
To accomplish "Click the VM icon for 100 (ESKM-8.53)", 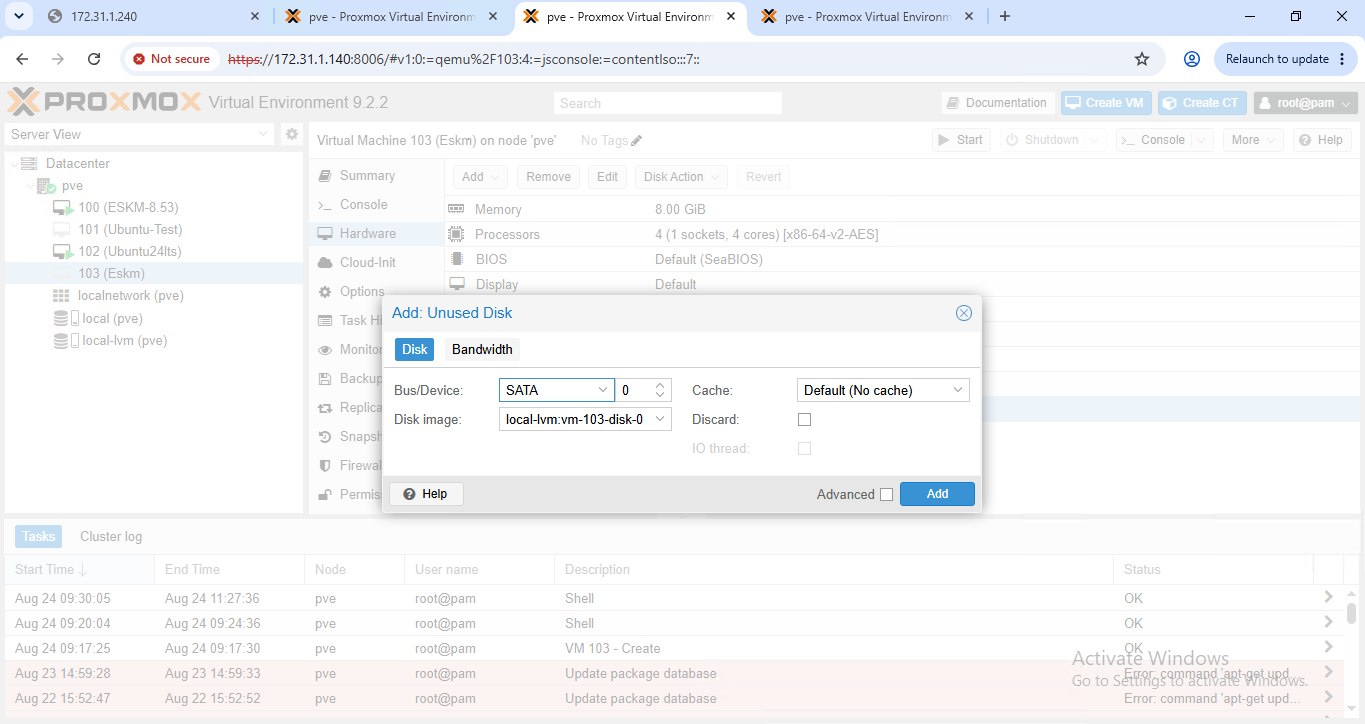I will [63, 208].
